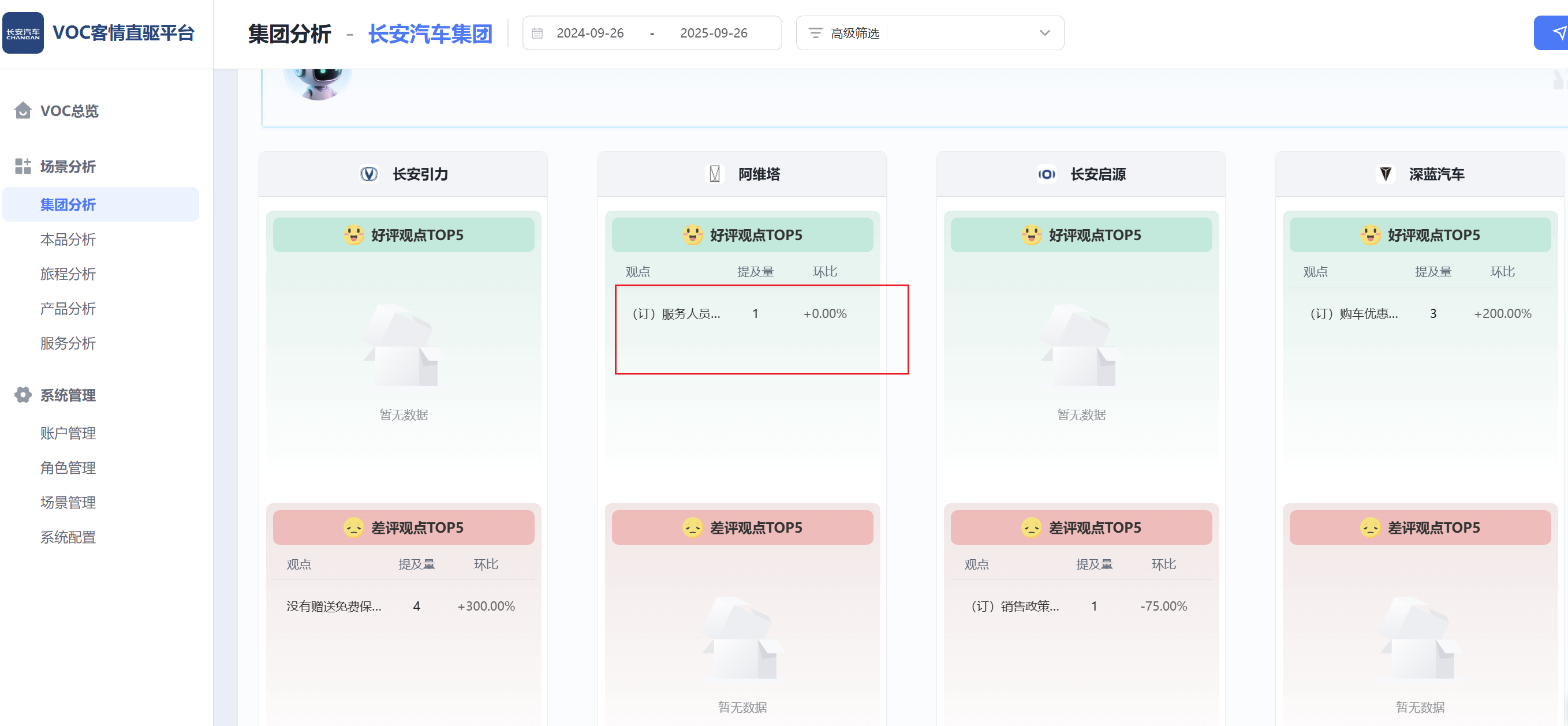
Task: Expand the 高级筛选 dropdown arrow
Action: [x=1044, y=33]
